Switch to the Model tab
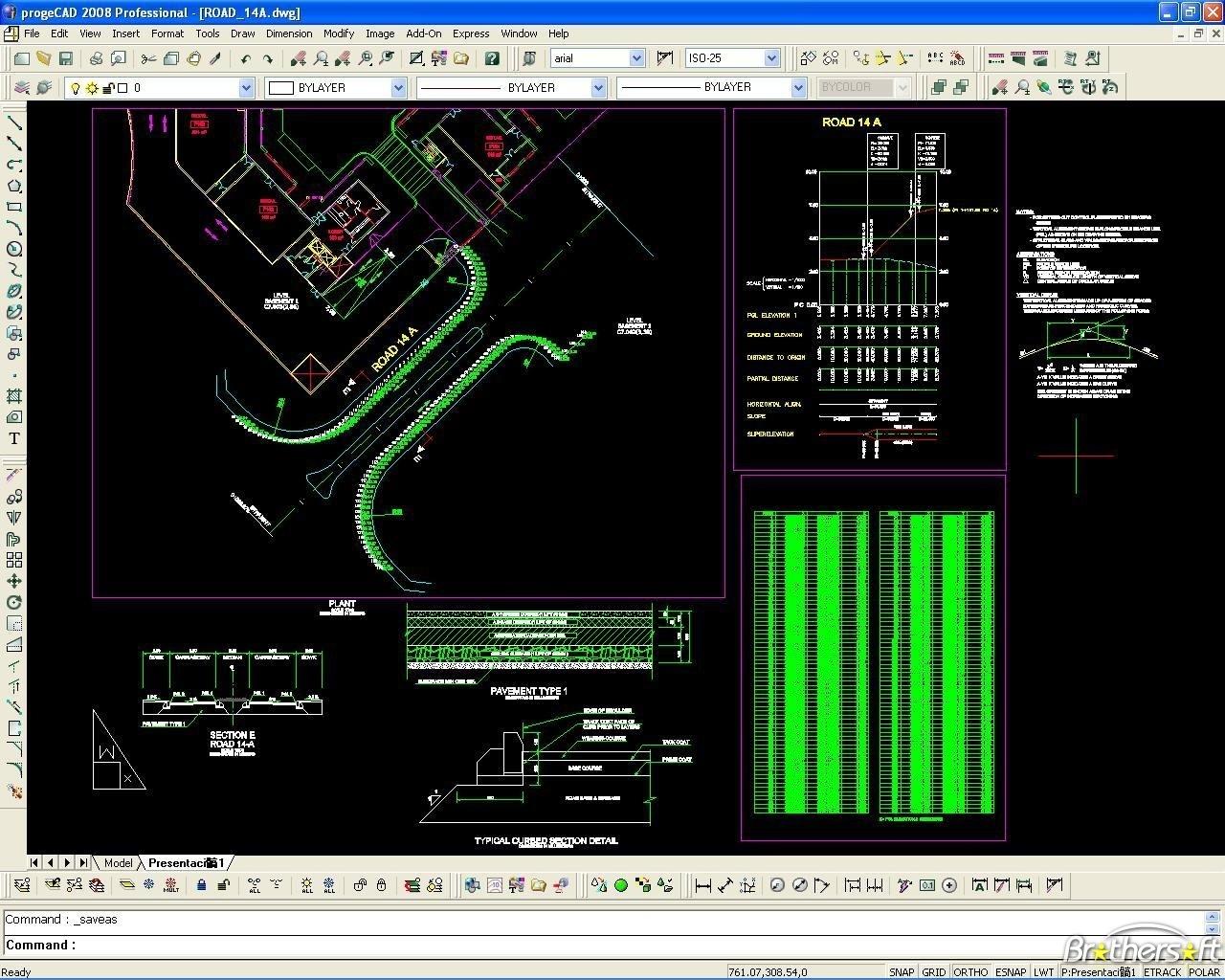Screen dimensions: 1225x980 [118, 862]
